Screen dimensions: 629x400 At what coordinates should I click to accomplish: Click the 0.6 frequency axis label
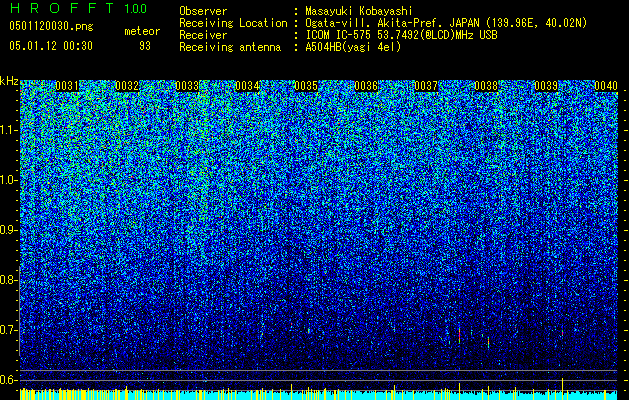click(9, 380)
